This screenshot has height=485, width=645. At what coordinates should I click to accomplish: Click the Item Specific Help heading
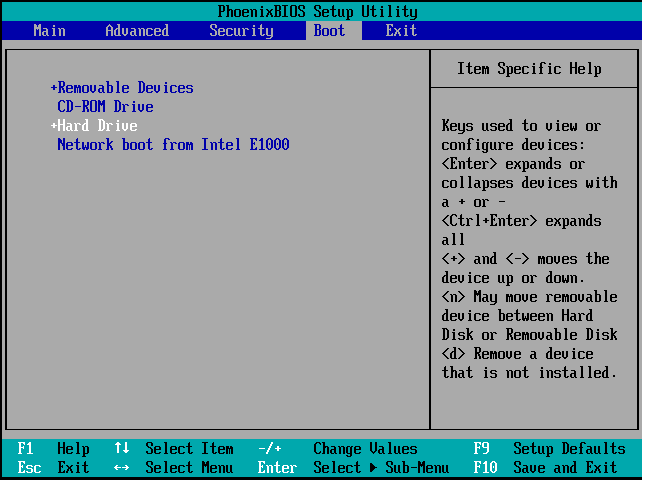[x=529, y=69]
